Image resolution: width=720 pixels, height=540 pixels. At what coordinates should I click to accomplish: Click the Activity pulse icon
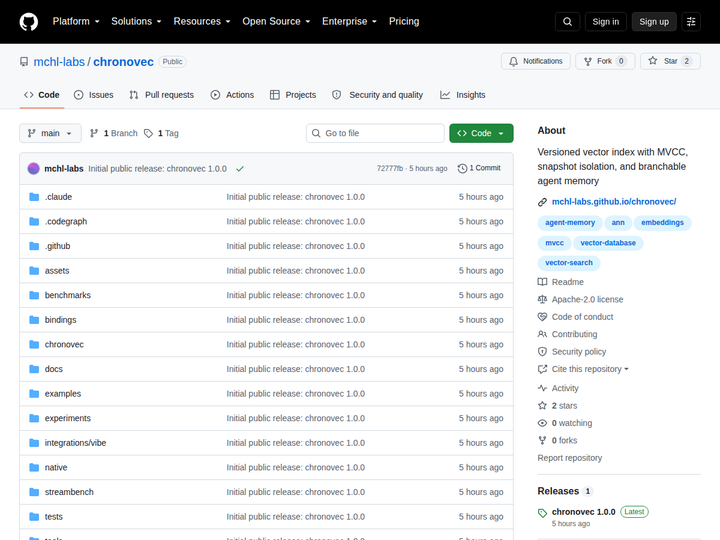(542, 388)
